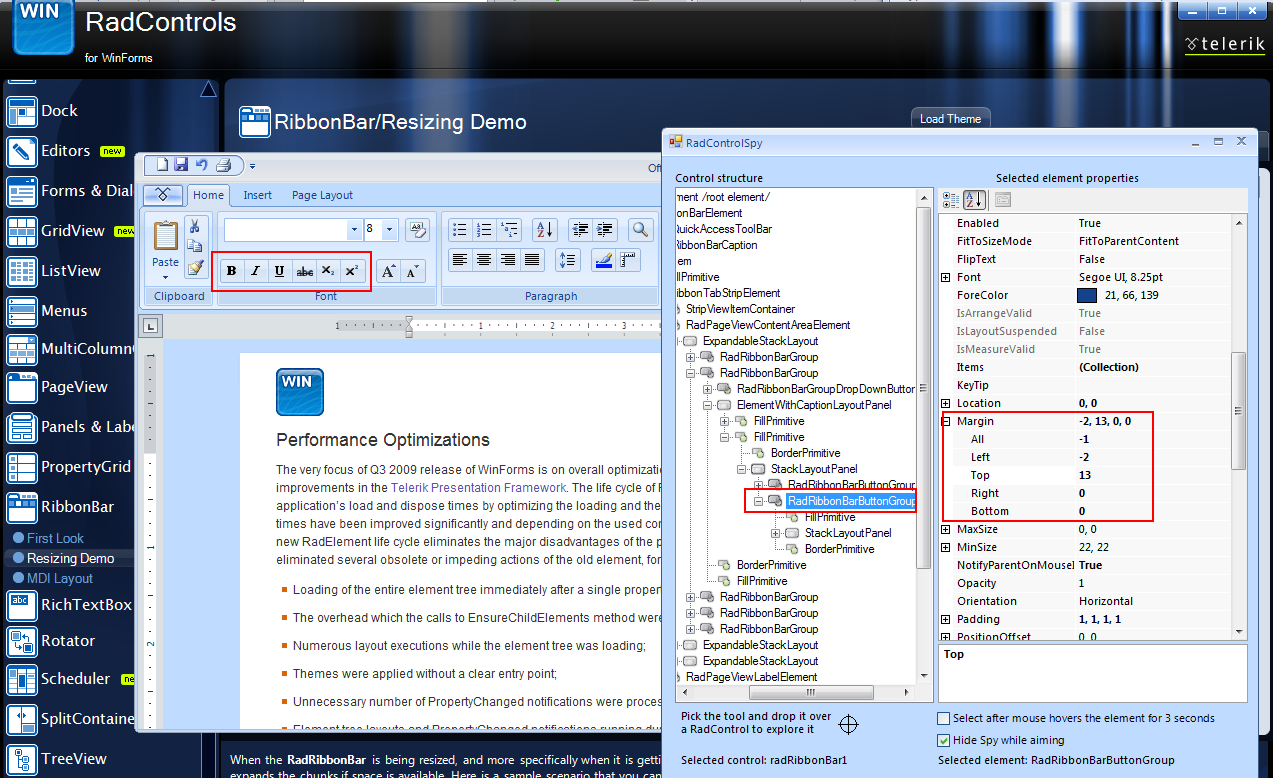Open the GridView demos in sidebar
The image size is (1273, 778).
tap(72, 231)
